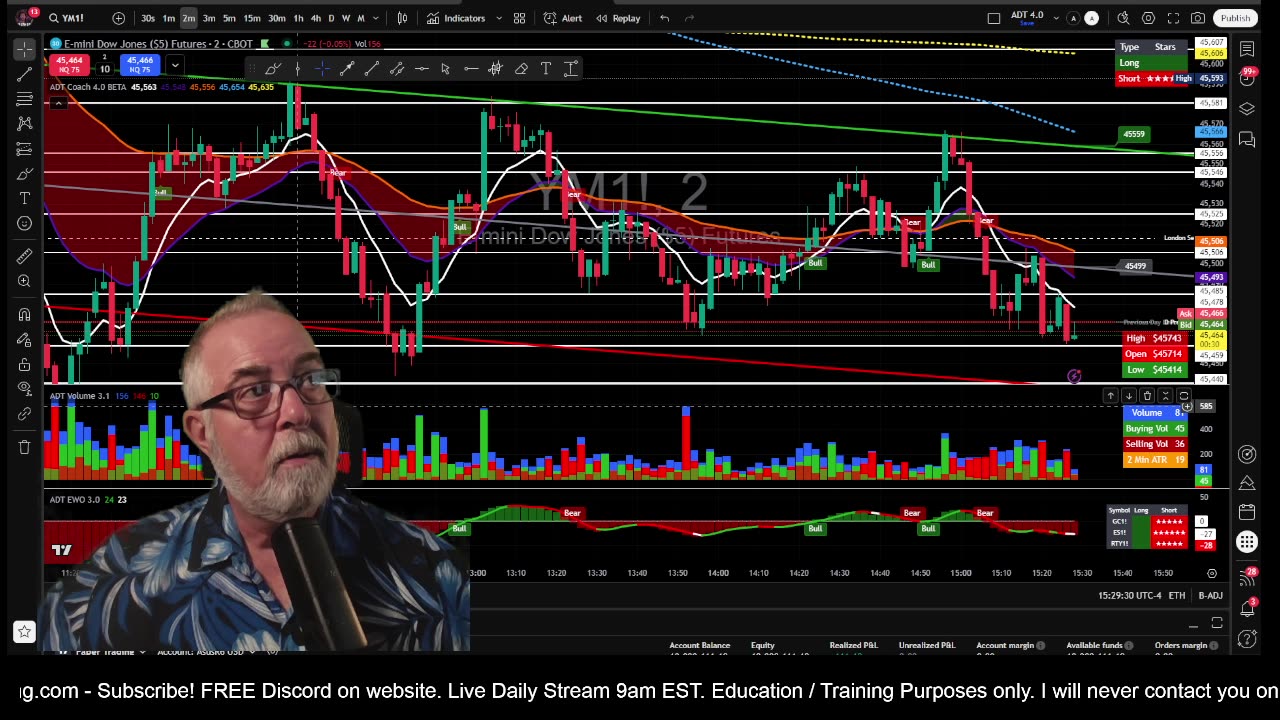
Task: Select the trend line tool in left sidebar
Action: pyautogui.click(x=24, y=75)
